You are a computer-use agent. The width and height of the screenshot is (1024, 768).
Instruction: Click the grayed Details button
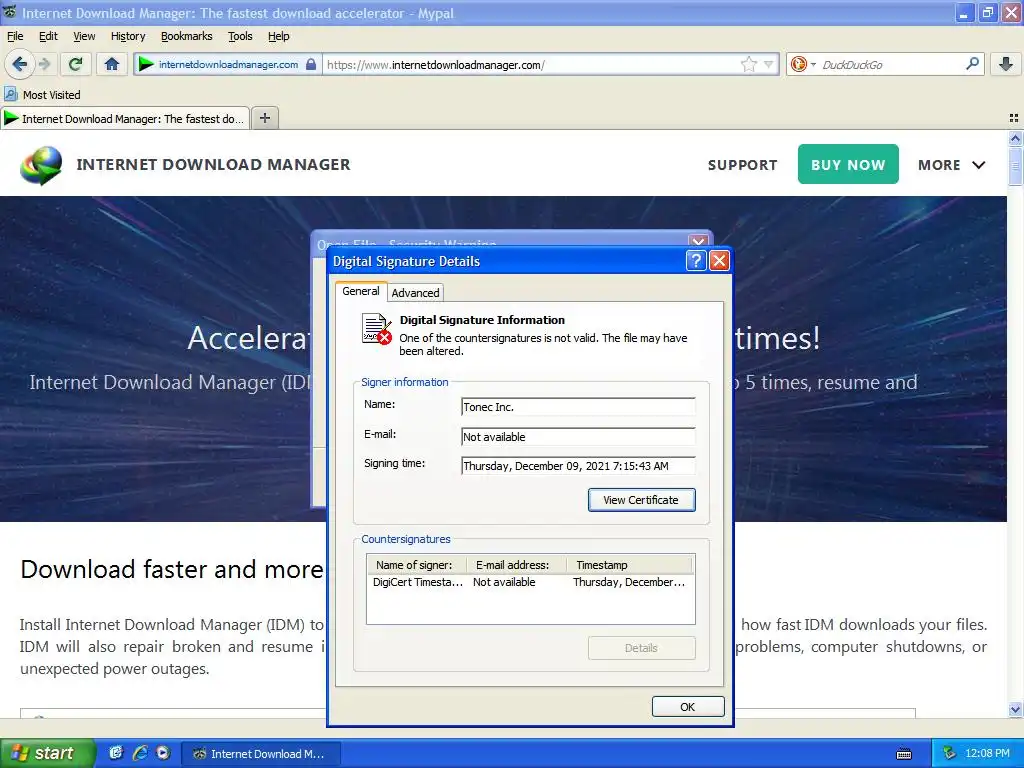(641, 648)
